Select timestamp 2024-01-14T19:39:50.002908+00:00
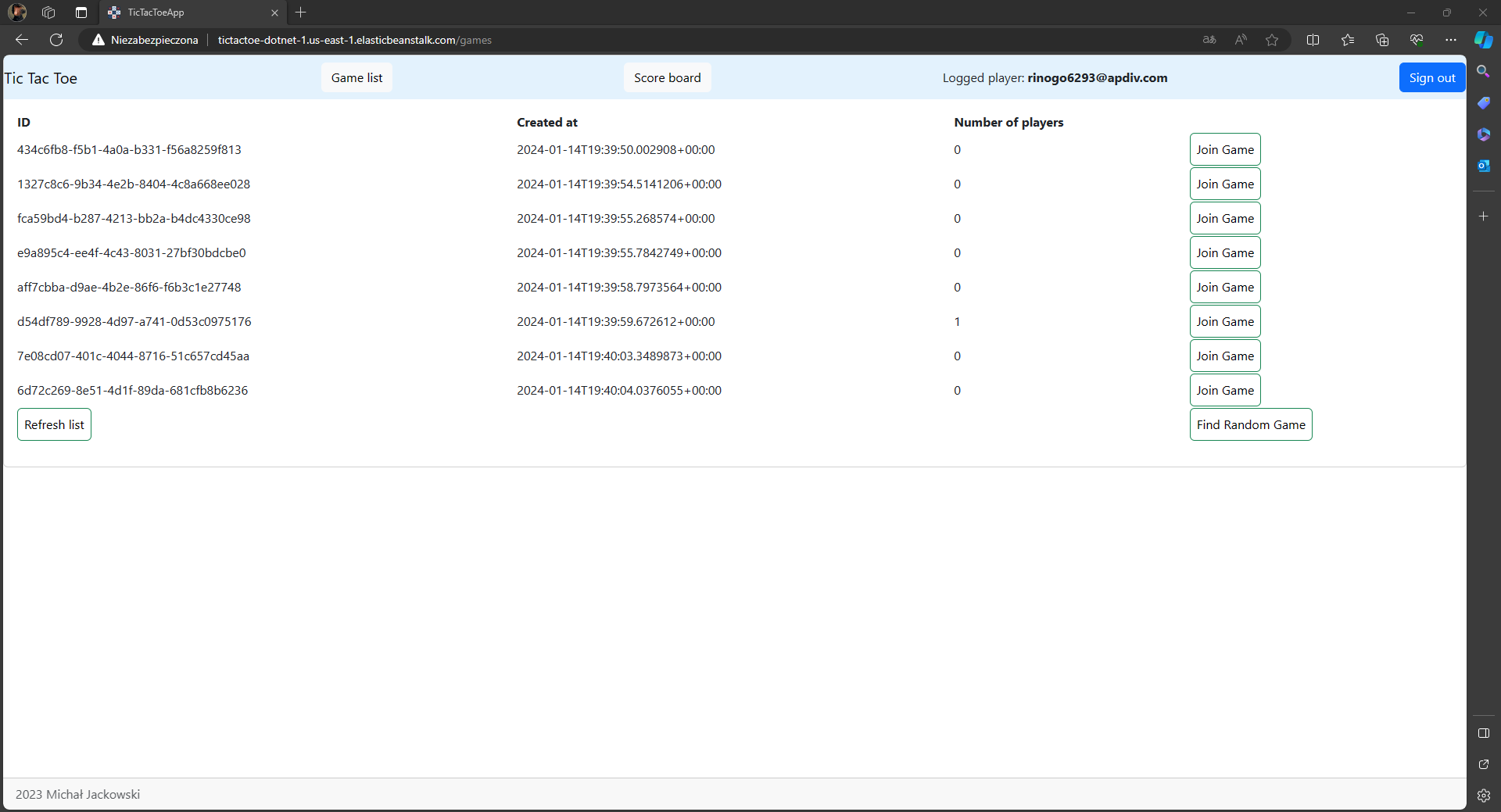The width and height of the screenshot is (1501, 812). click(x=616, y=149)
